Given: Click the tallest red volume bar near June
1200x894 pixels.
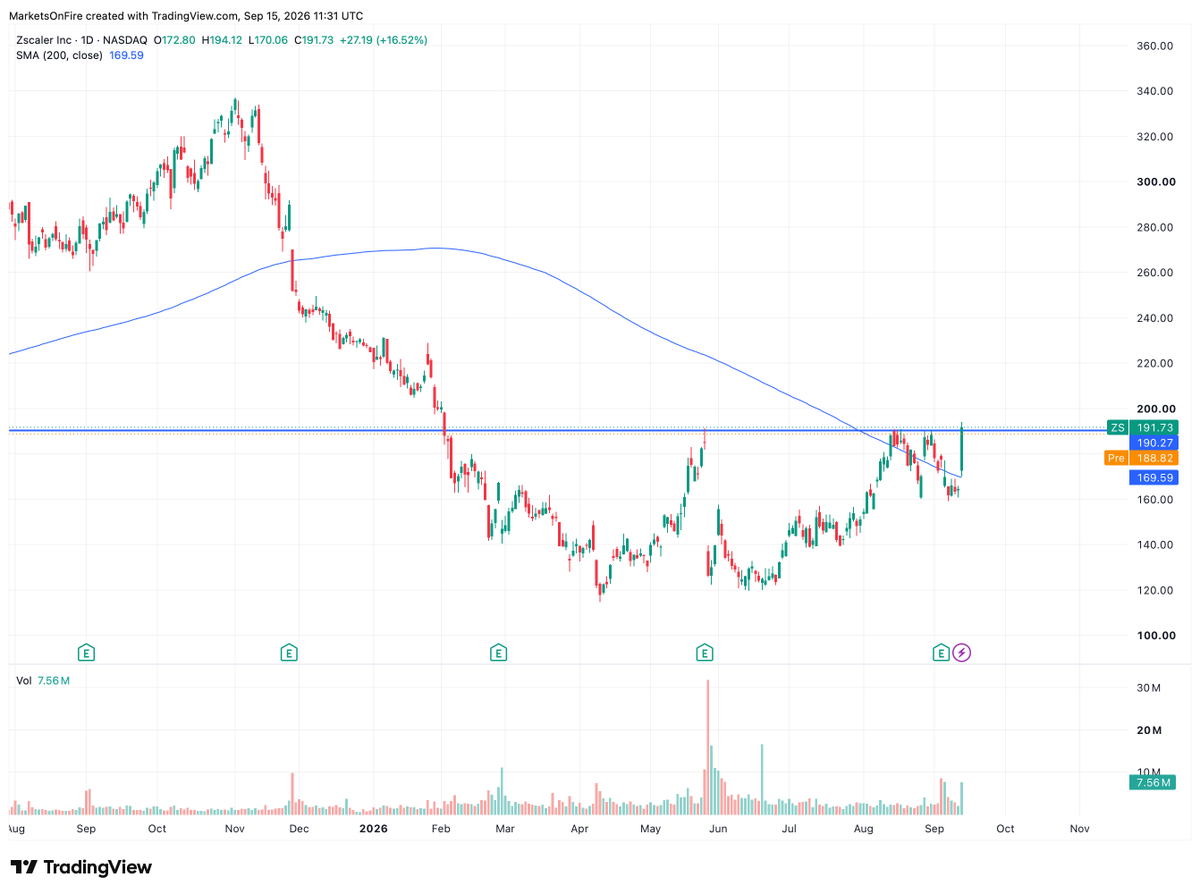Looking at the screenshot, I should point(707,747).
